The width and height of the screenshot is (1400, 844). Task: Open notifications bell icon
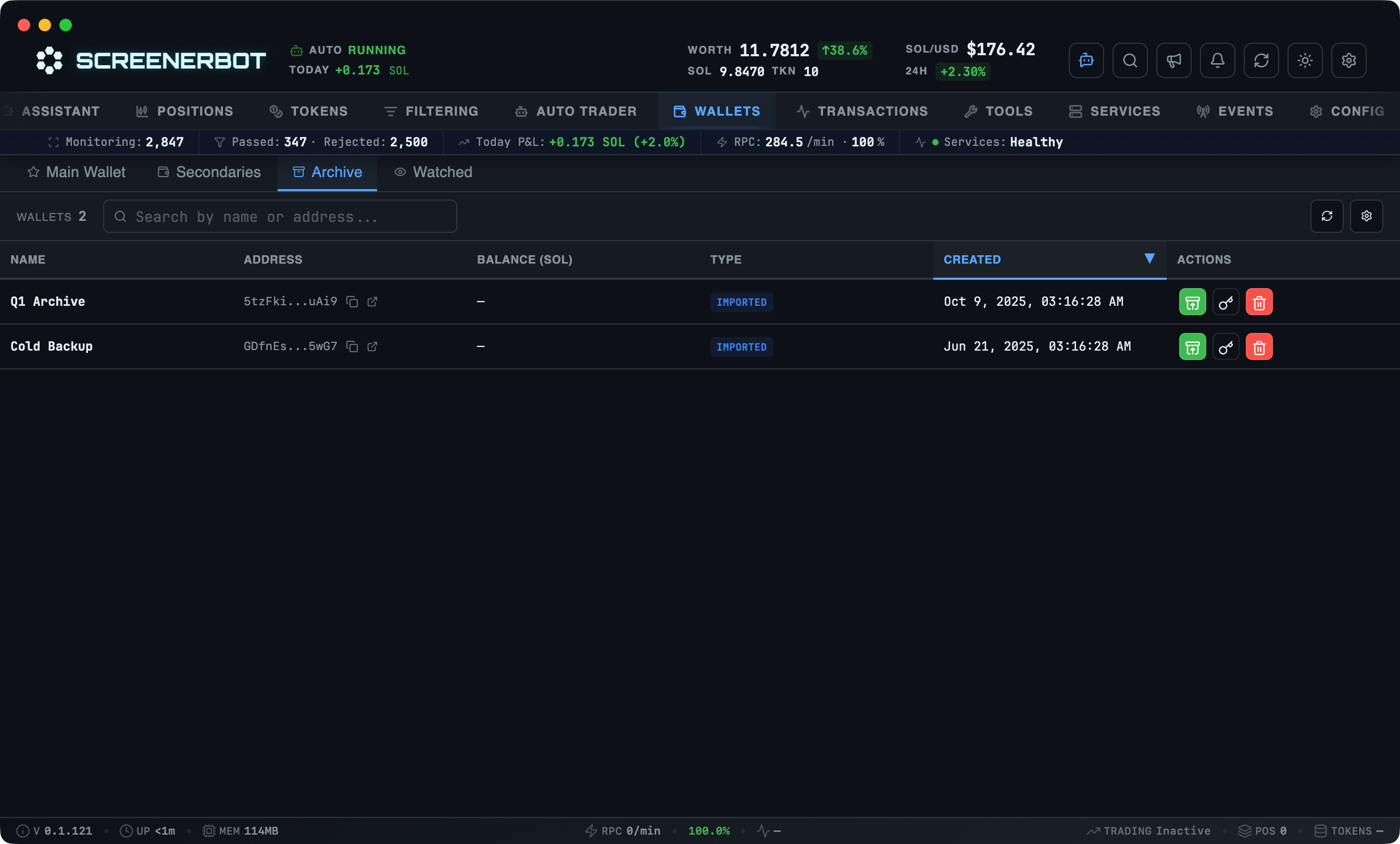[x=1217, y=60]
